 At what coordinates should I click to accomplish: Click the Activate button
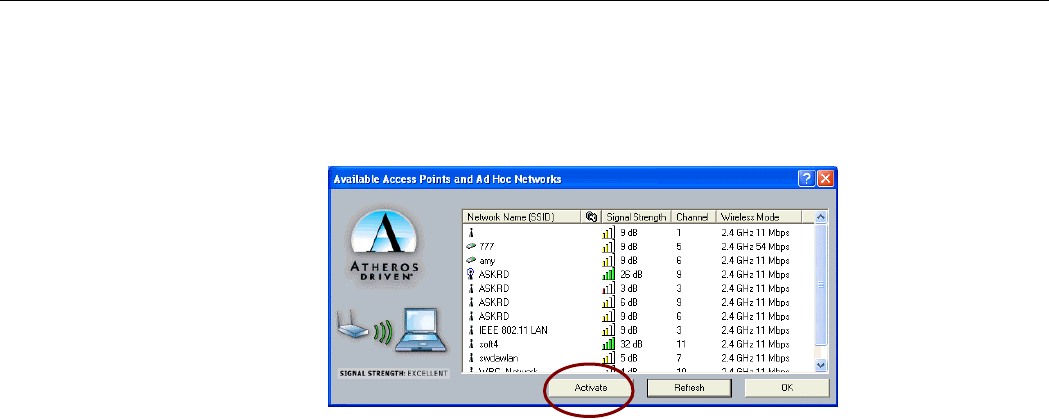pos(590,388)
